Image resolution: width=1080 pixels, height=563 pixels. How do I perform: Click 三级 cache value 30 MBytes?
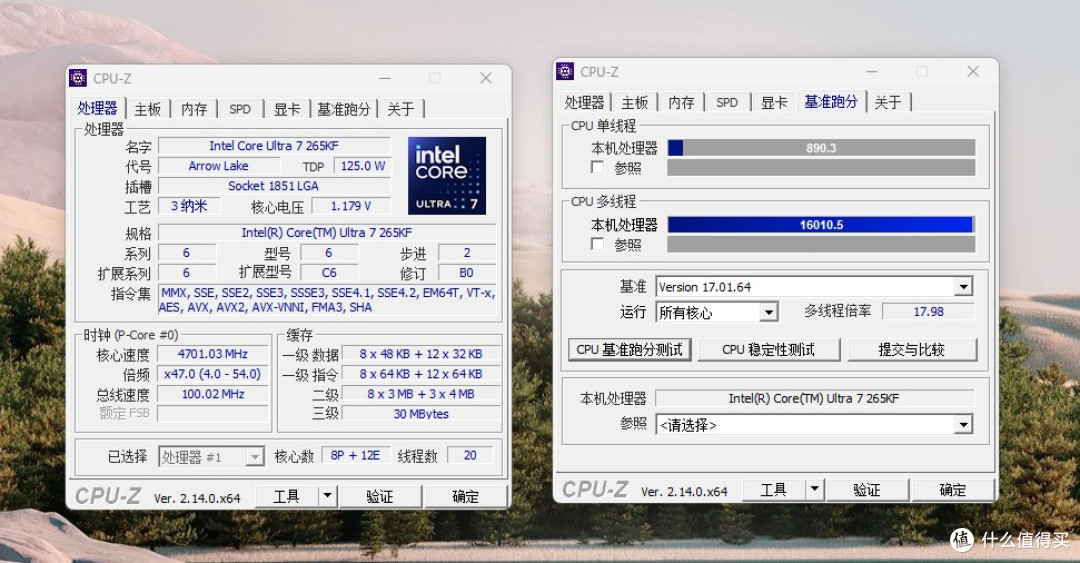[x=421, y=413]
